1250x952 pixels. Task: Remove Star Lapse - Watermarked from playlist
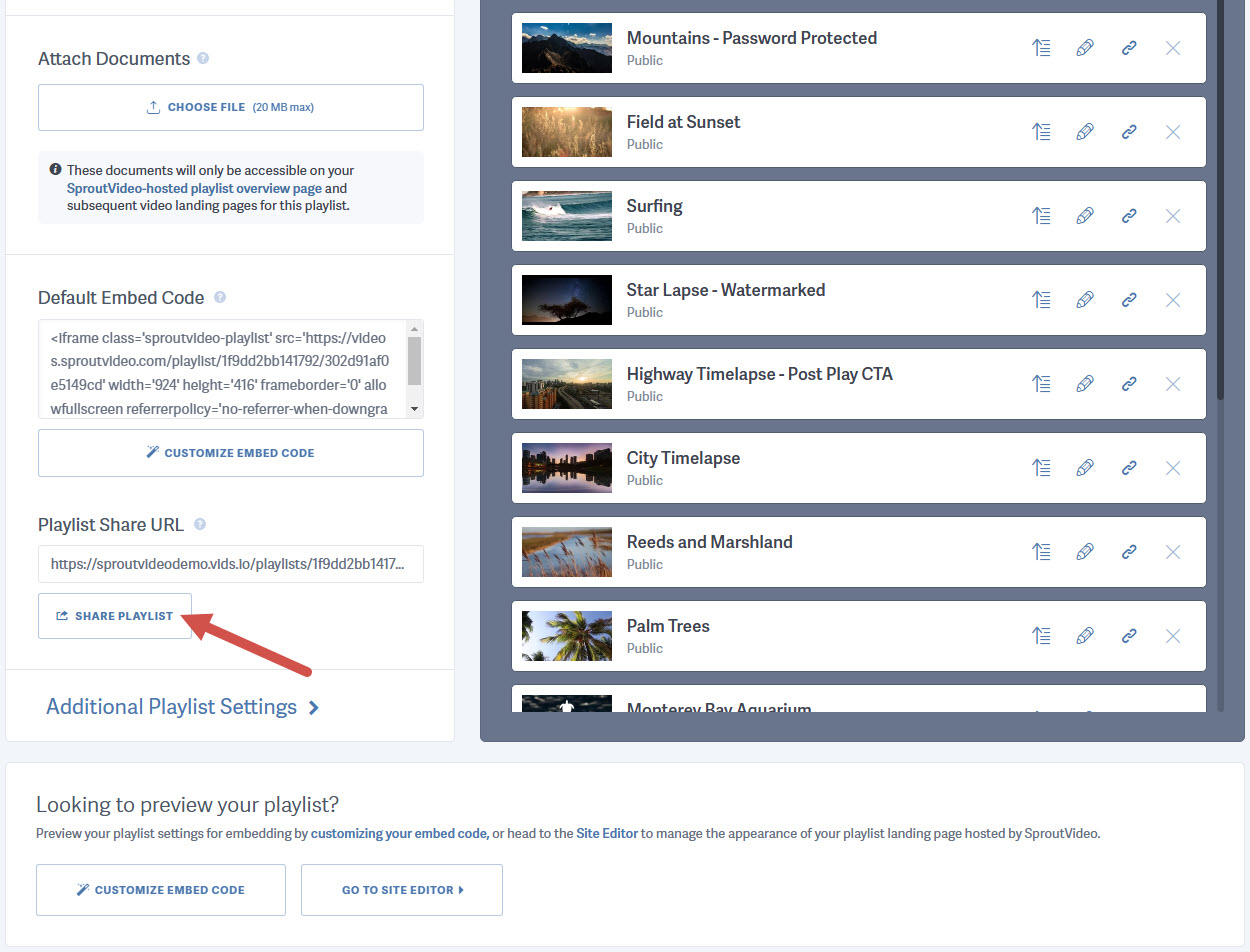[1173, 300]
